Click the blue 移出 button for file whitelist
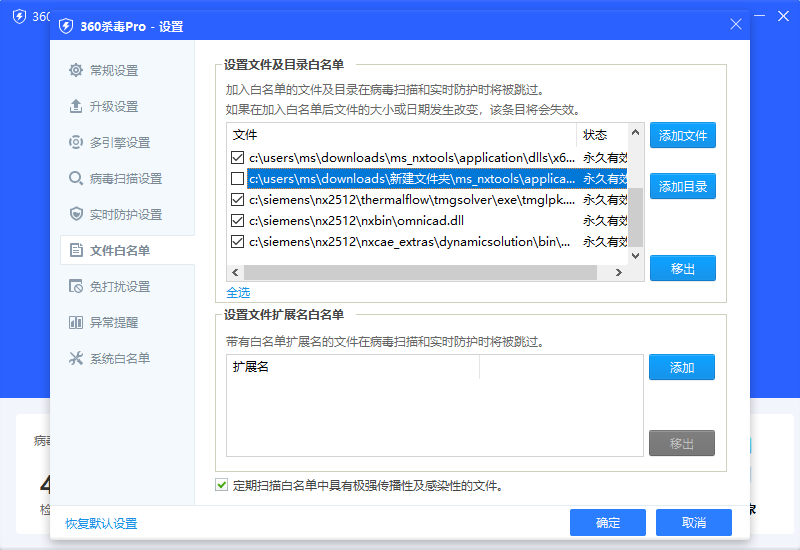This screenshot has height=550, width=800. point(683,268)
